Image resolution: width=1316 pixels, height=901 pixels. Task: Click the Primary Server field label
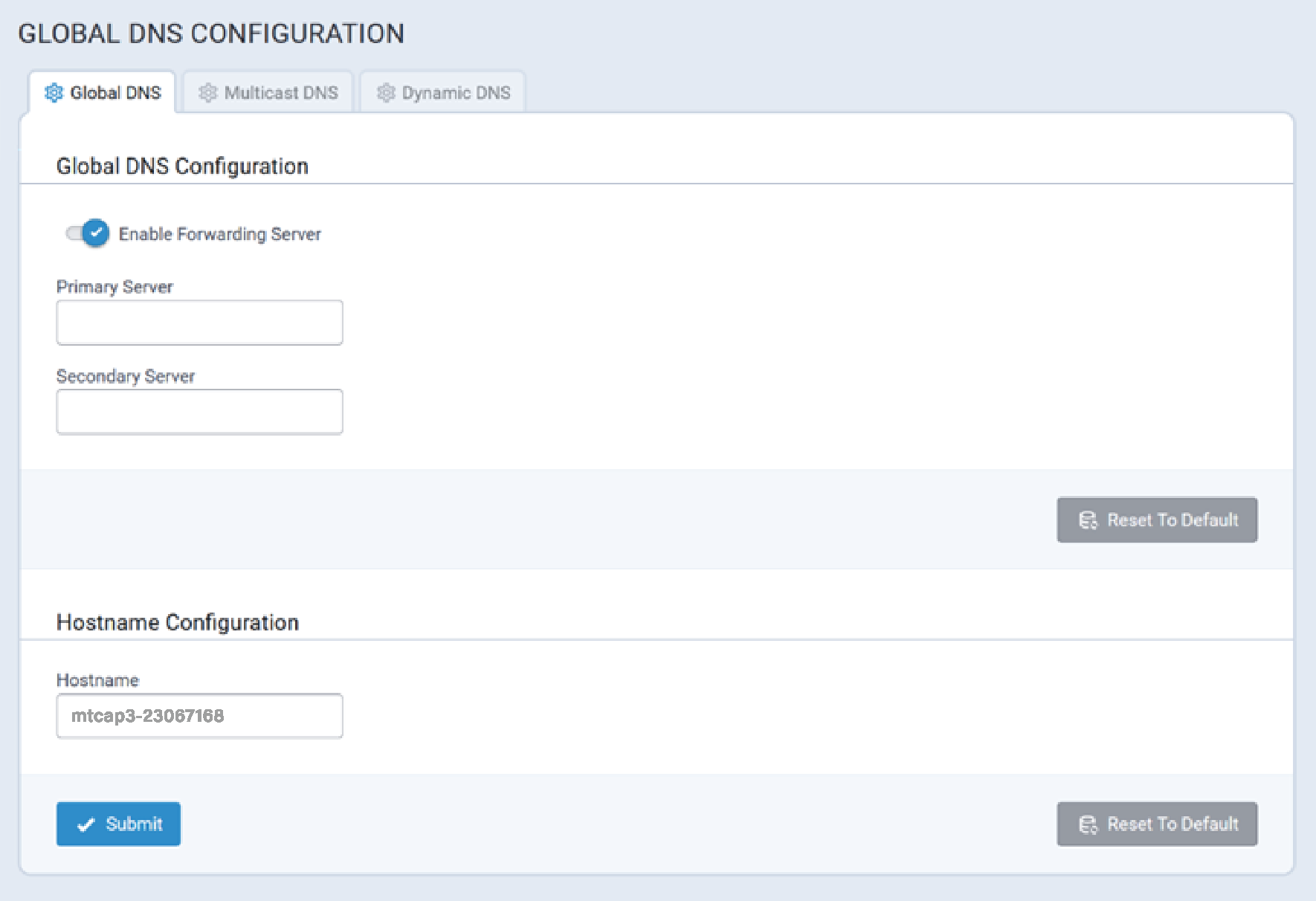click(114, 287)
